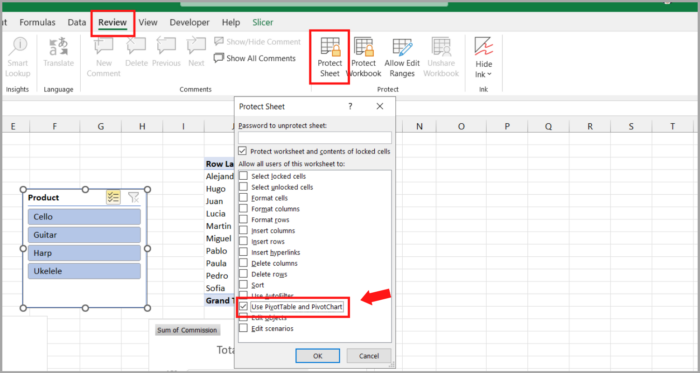The height and width of the screenshot is (373, 700).
Task: Open the Protect Sheet command
Action: [329, 57]
